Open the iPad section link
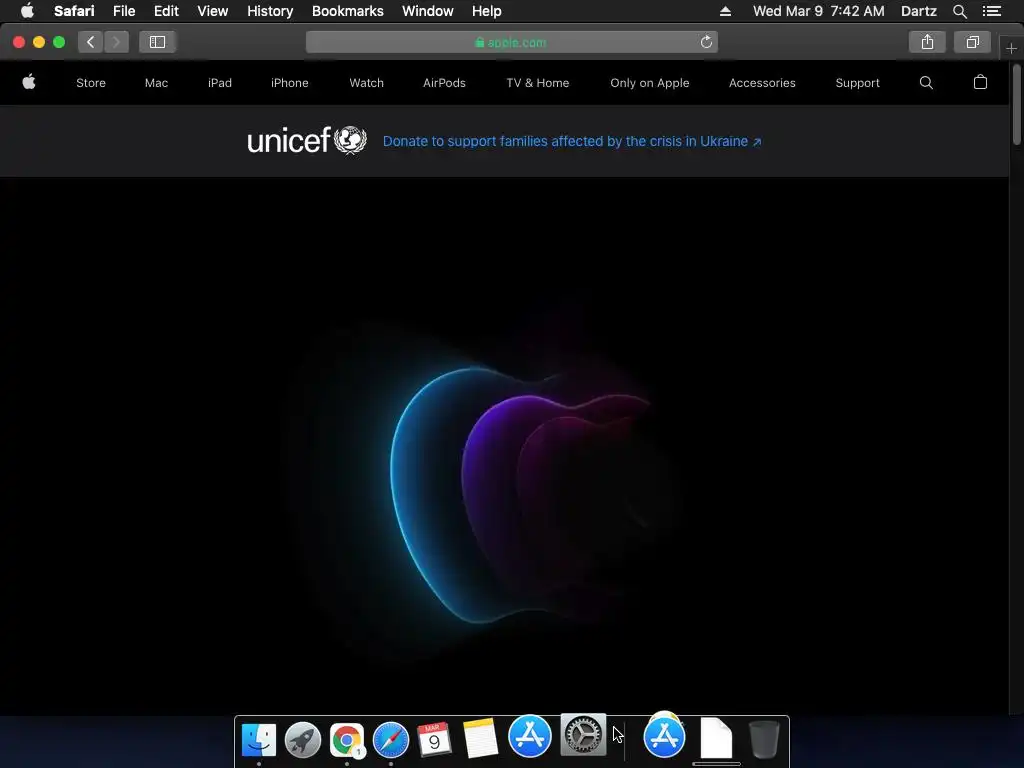Viewport: 1024px width, 768px height. [x=219, y=83]
